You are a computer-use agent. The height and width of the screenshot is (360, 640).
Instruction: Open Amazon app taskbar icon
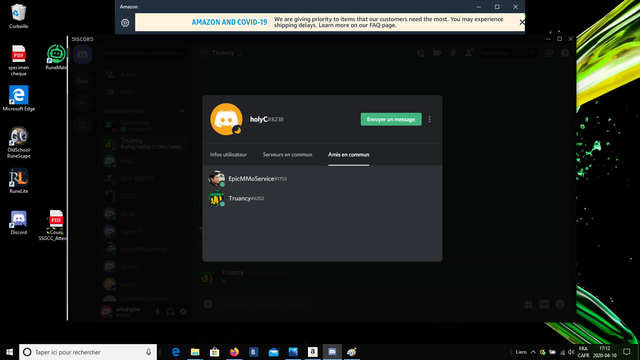[313, 352]
